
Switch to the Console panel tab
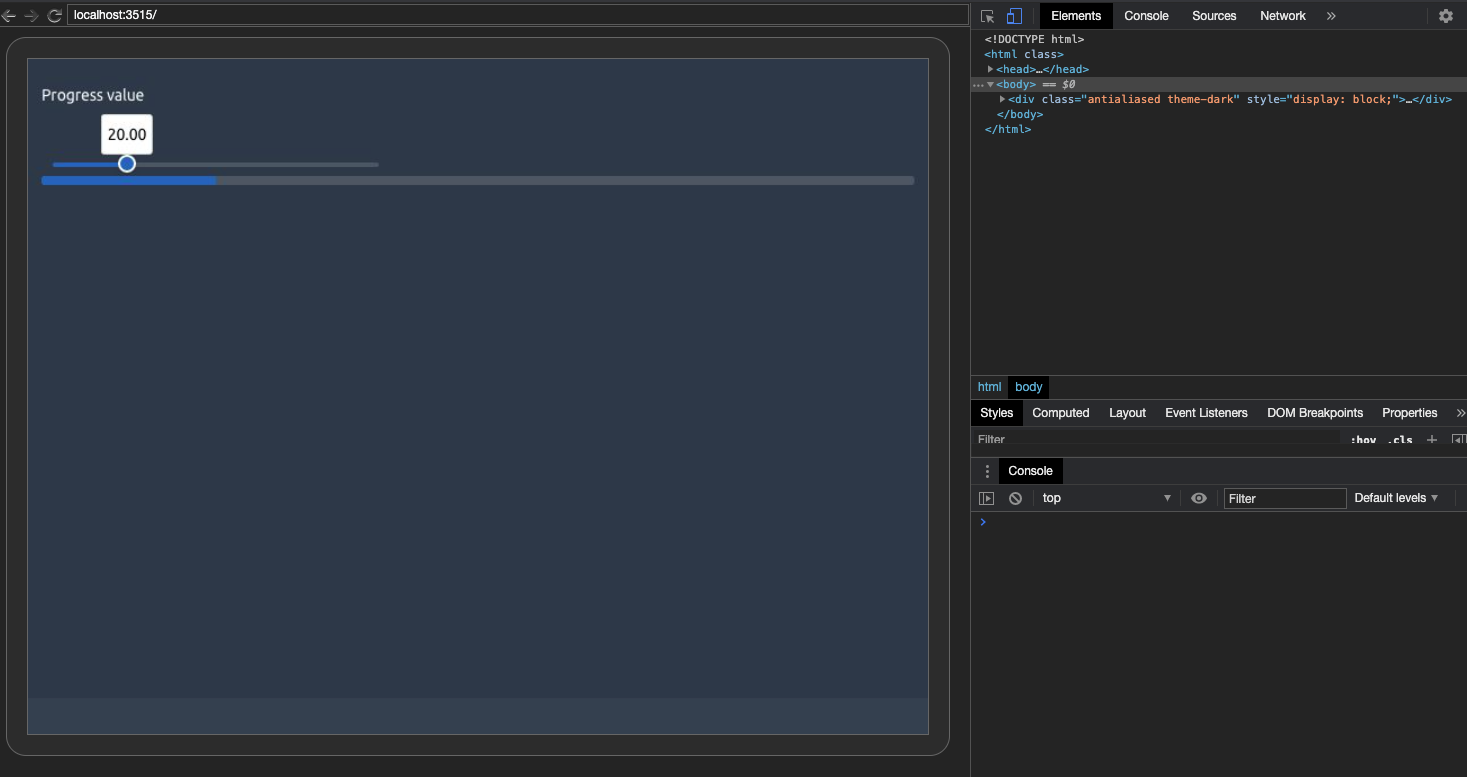(1146, 16)
